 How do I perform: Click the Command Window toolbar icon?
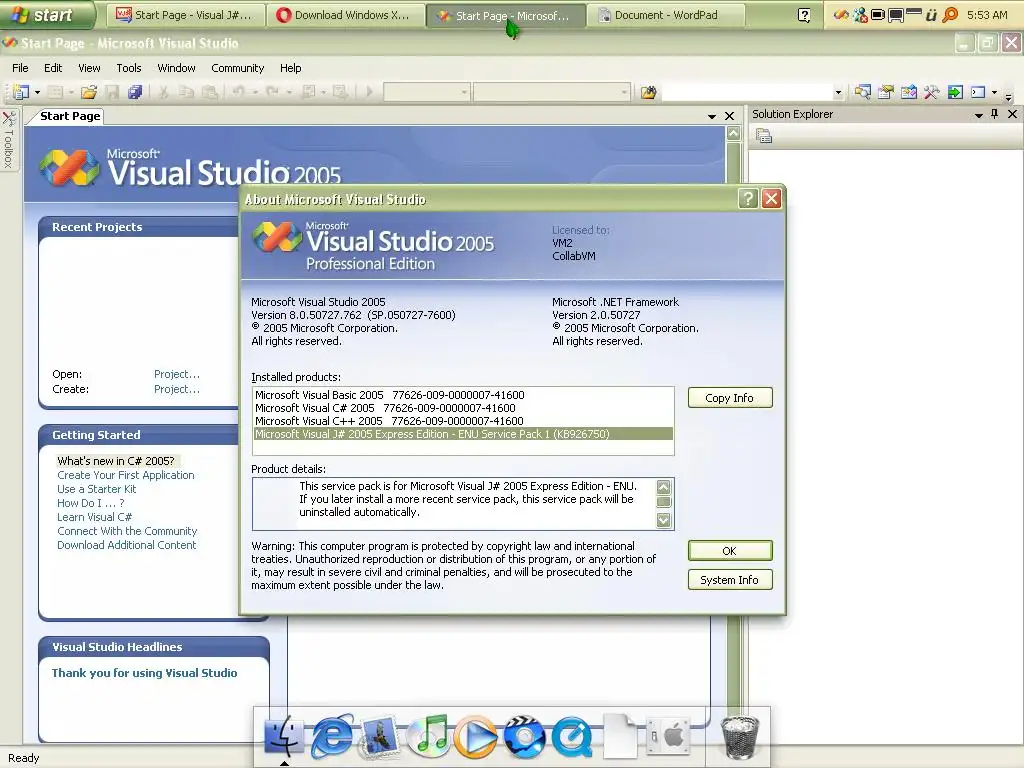pos(978,92)
